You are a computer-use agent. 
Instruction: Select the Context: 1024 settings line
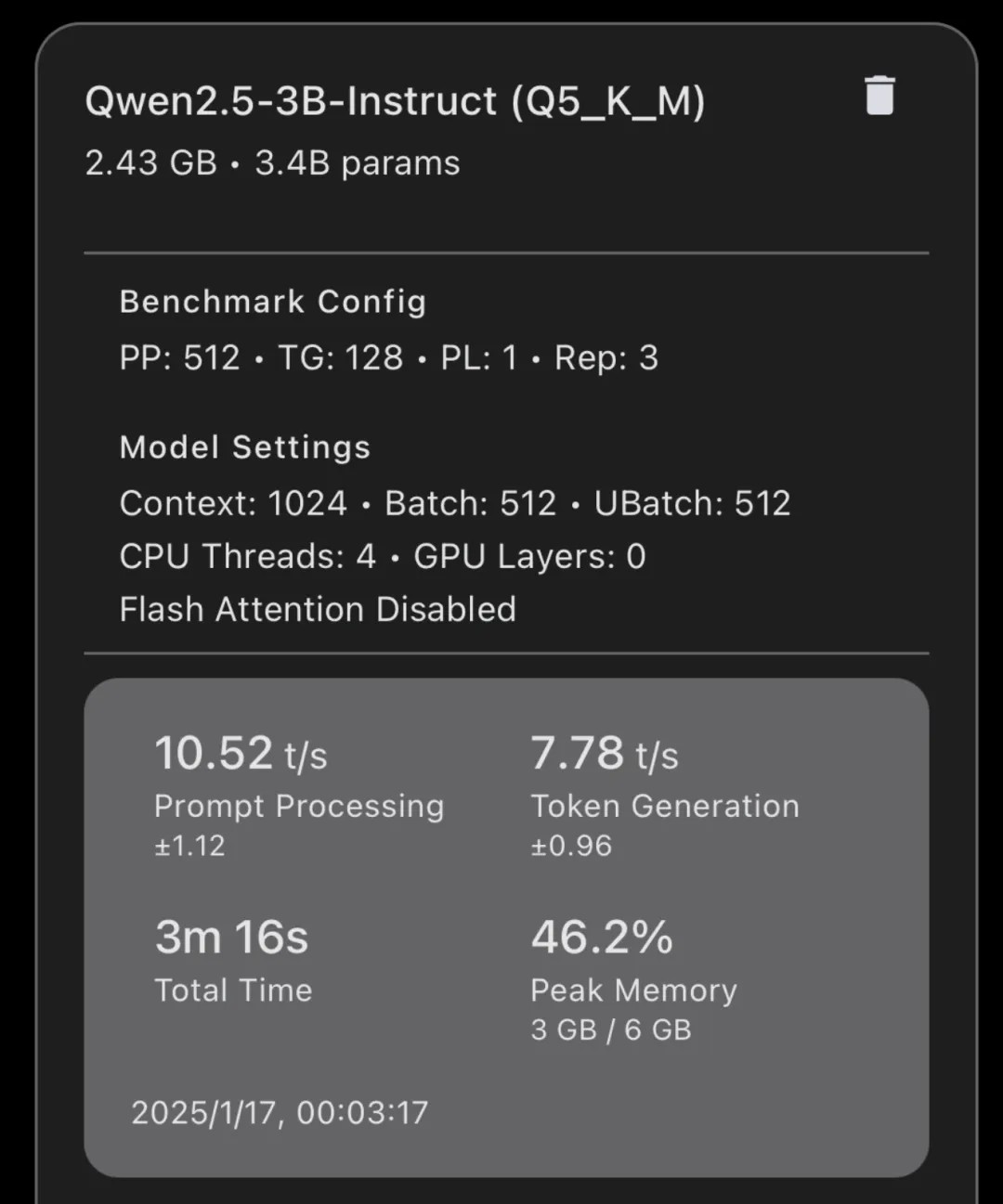(455, 503)
